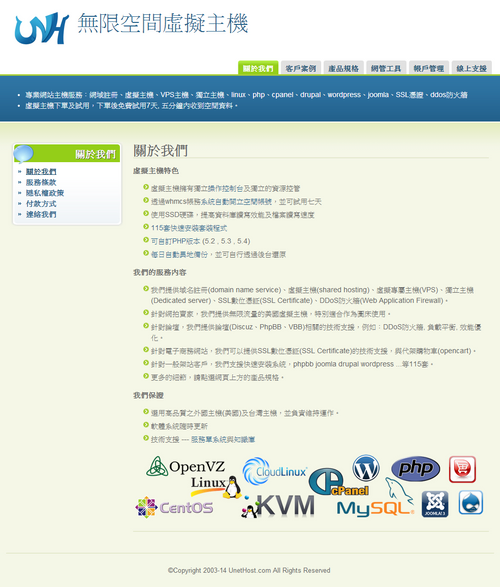Click the OpenVZ logo

click(x=186, y=466)
